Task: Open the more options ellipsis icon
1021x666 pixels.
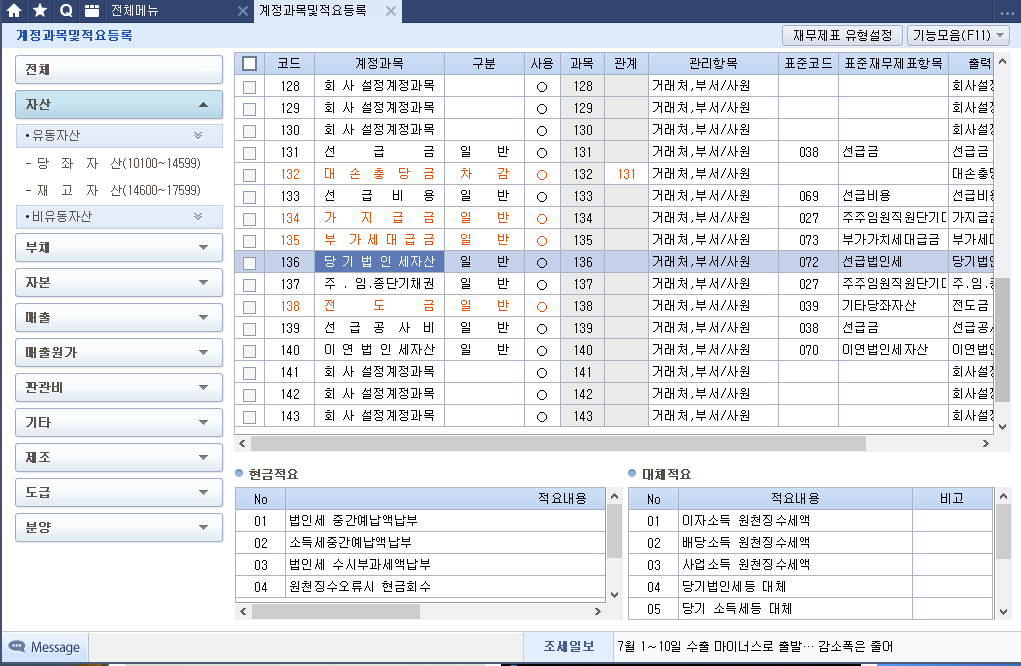Action: (1007, 12)
